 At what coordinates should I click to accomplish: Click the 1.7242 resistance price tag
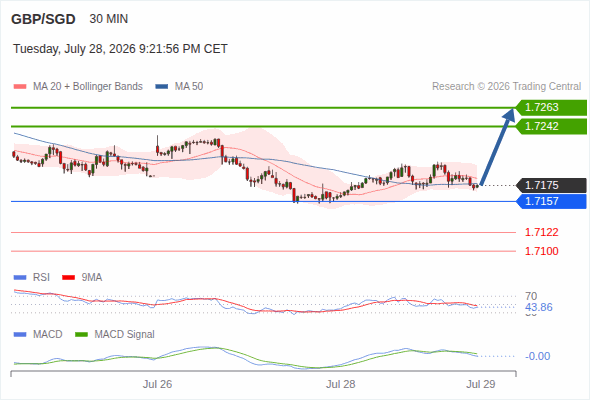coord(551,126)
